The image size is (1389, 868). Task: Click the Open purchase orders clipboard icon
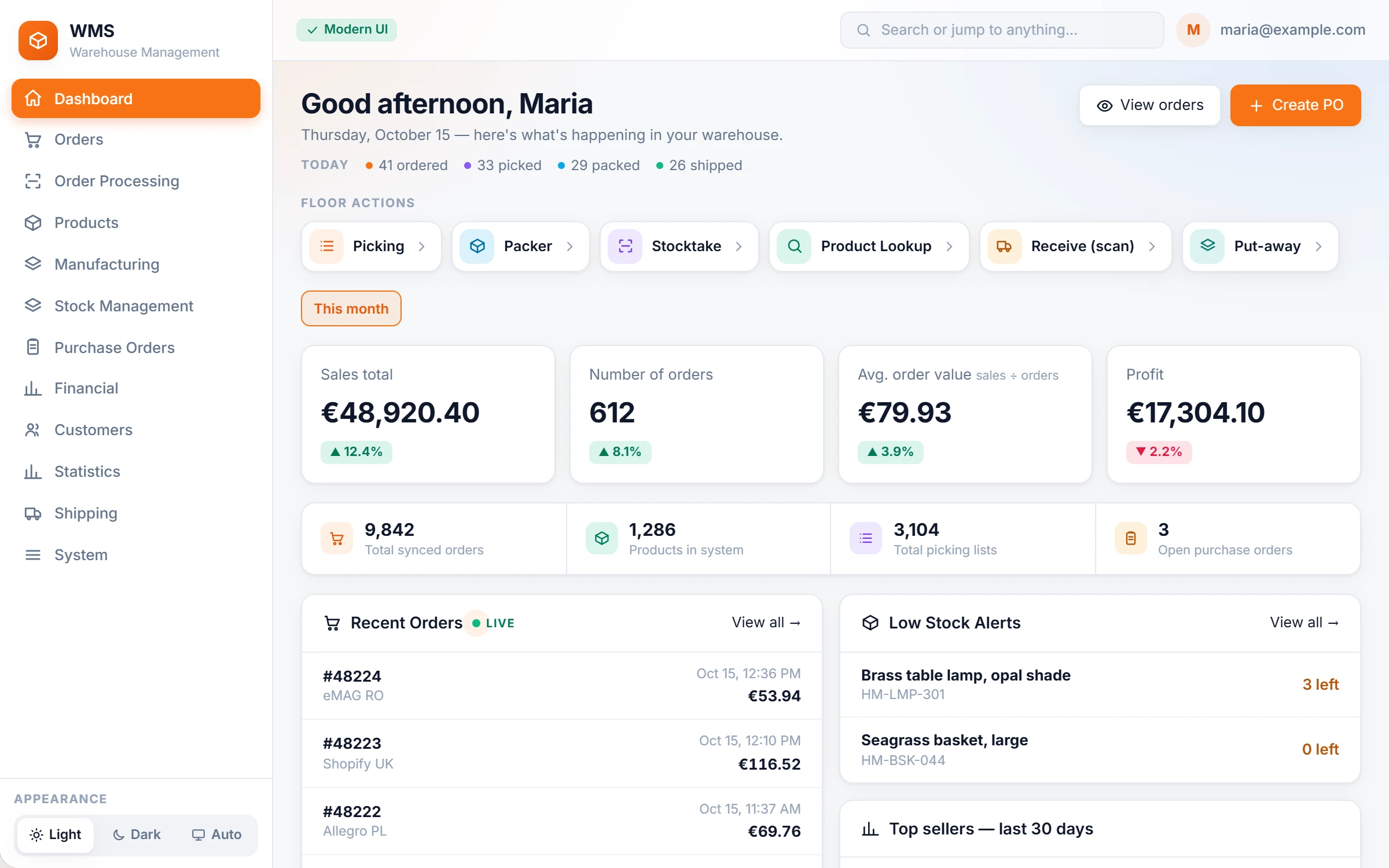pyautogui.click(x=1130, y=539)
